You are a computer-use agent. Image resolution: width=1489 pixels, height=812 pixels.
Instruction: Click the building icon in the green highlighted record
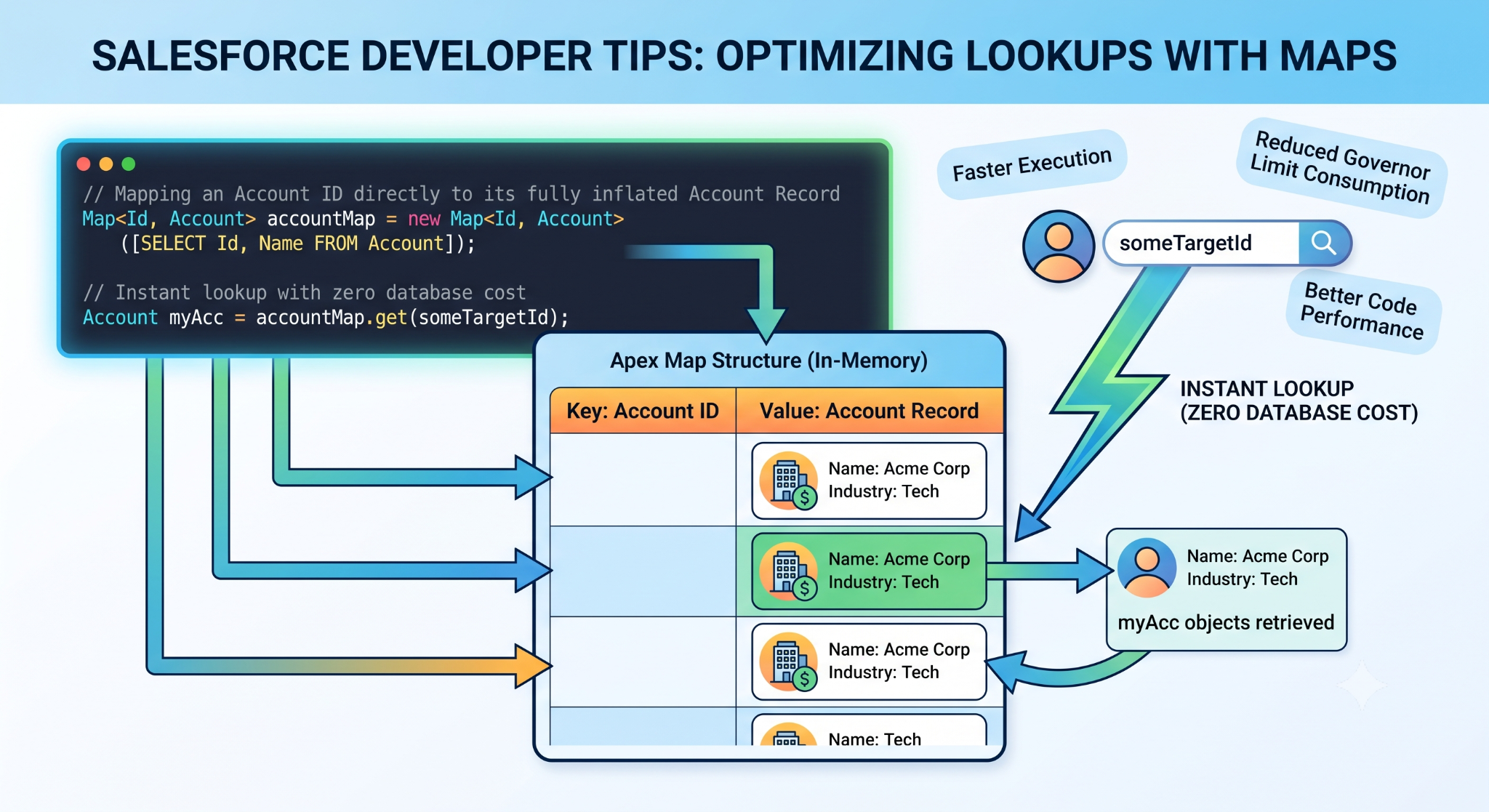(x=789, y=571)
